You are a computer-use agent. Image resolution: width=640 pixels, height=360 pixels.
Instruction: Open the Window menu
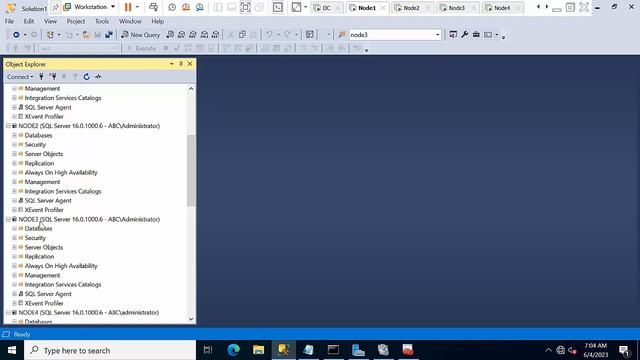(x=130, y=21)
